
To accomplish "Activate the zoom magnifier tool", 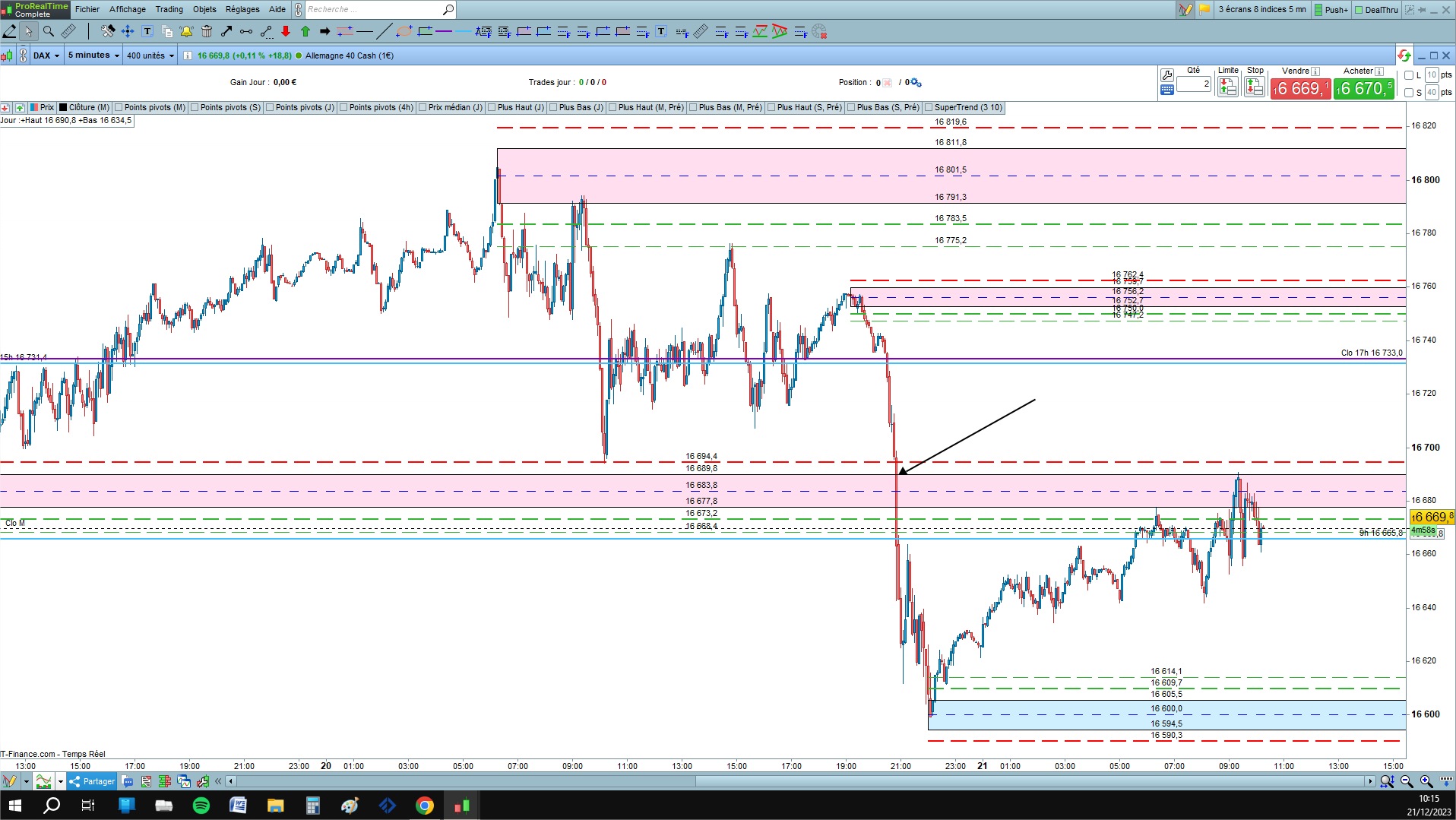I will pyautogui.click(x=49, y=31).
